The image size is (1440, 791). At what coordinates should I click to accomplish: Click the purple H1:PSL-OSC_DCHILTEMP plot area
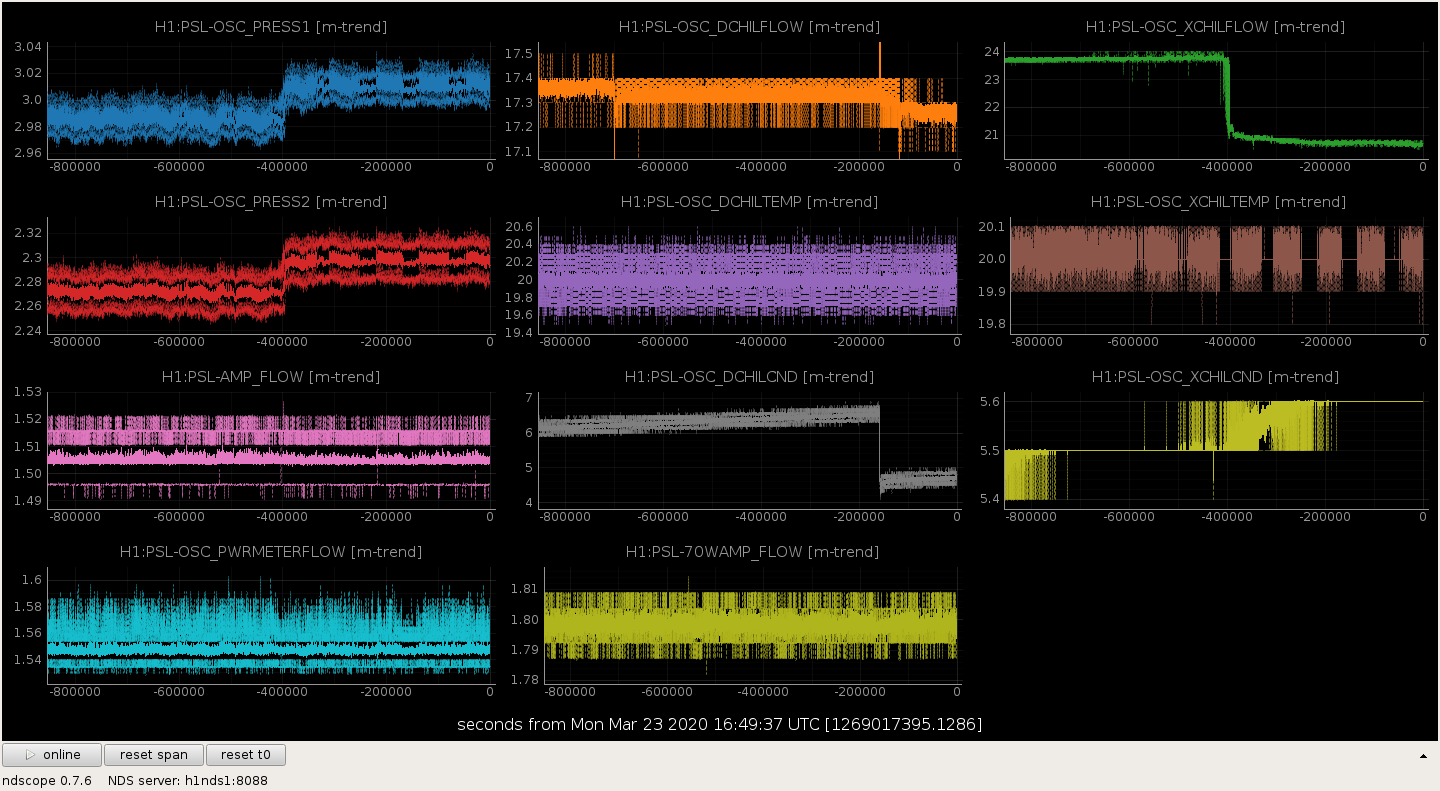(x=748, y=274)
